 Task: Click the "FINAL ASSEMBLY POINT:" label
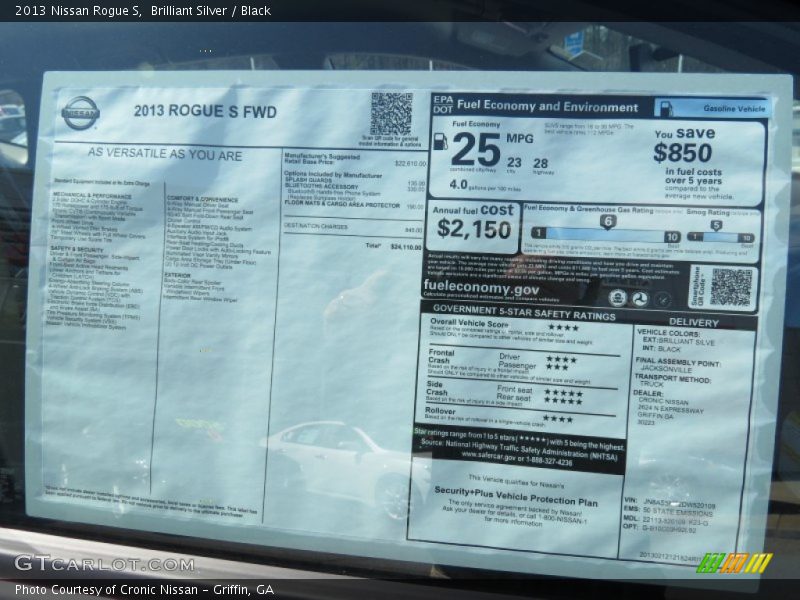click(x=678, y=362)
